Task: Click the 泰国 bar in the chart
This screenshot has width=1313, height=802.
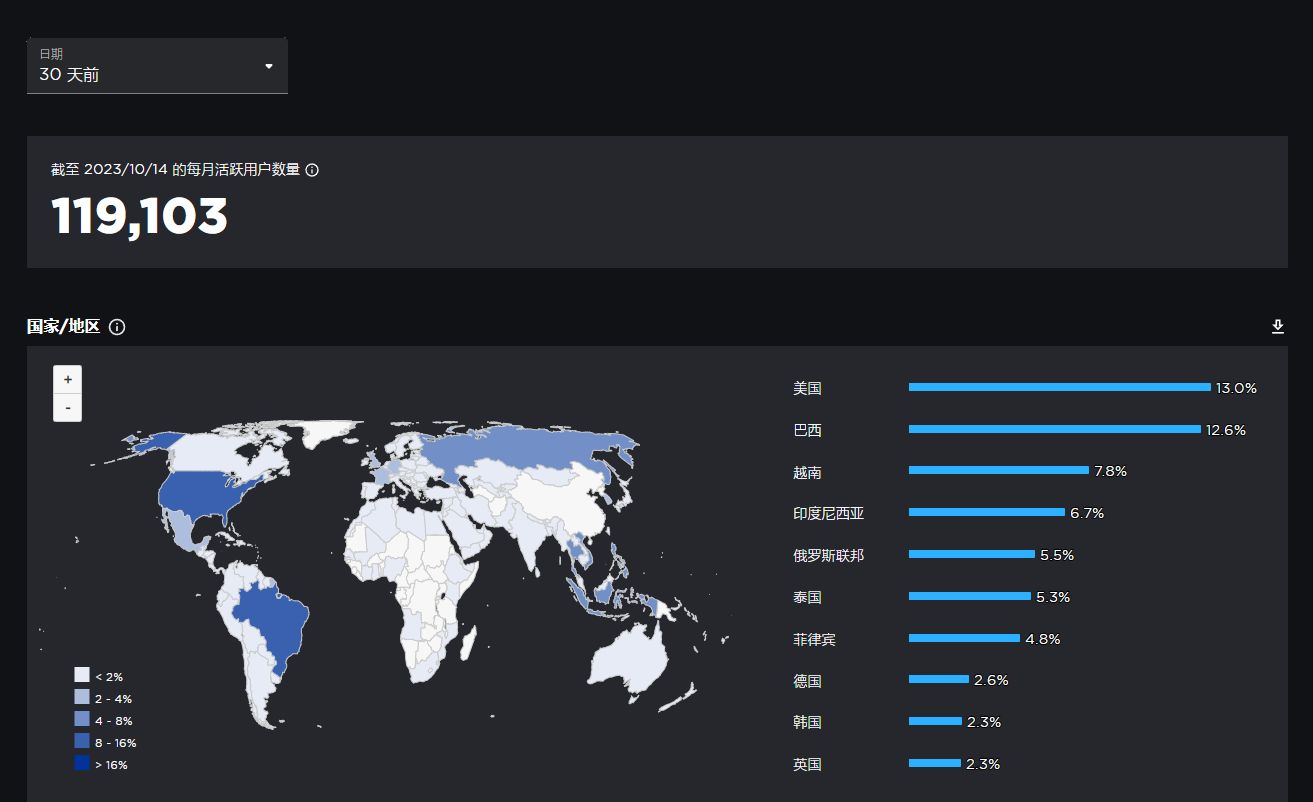Action: (970, 596)
